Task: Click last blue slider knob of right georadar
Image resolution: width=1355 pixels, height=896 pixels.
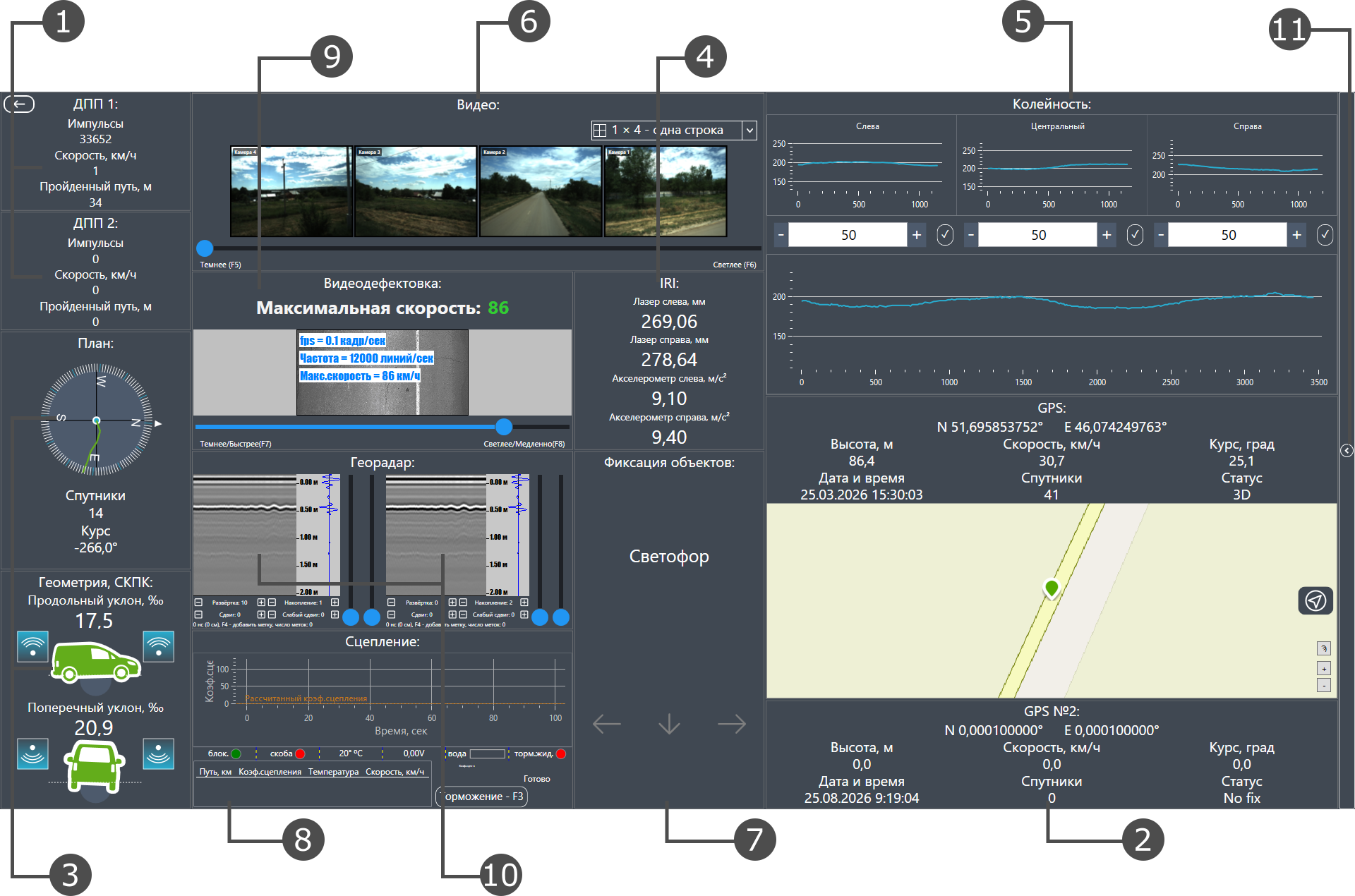Action: (x=561, y=617)
